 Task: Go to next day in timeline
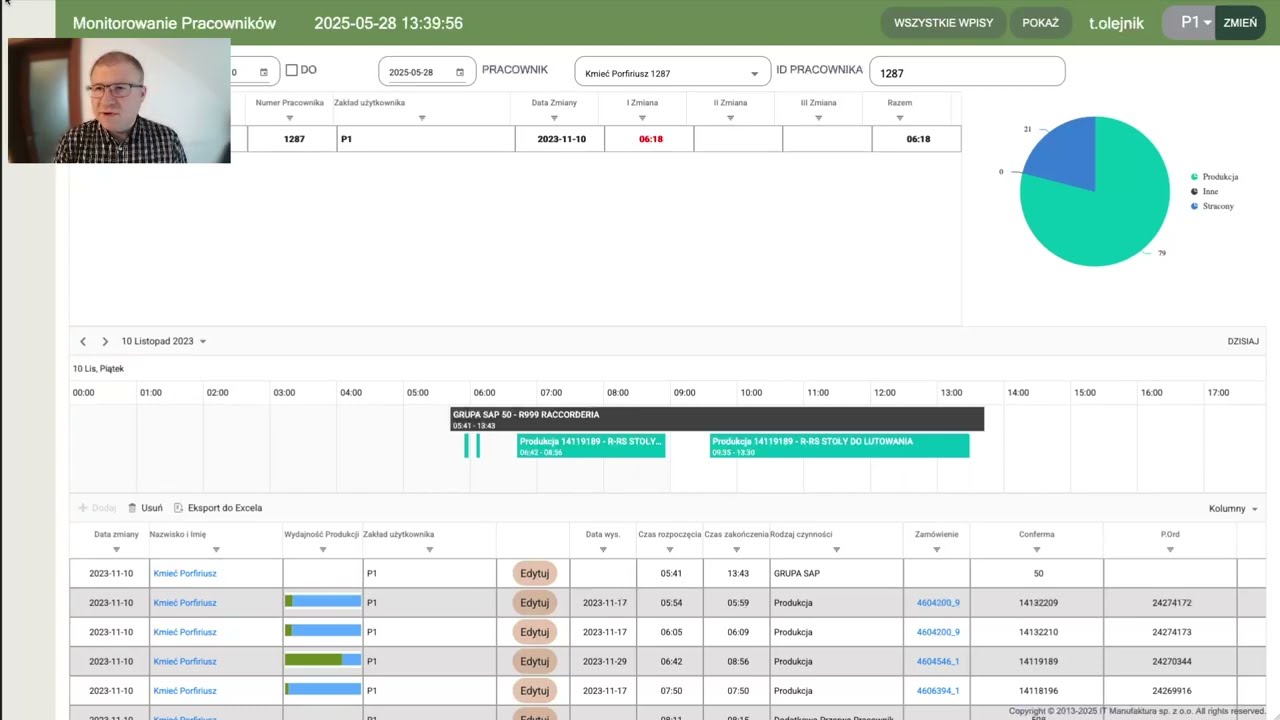[x=105, y=341]
